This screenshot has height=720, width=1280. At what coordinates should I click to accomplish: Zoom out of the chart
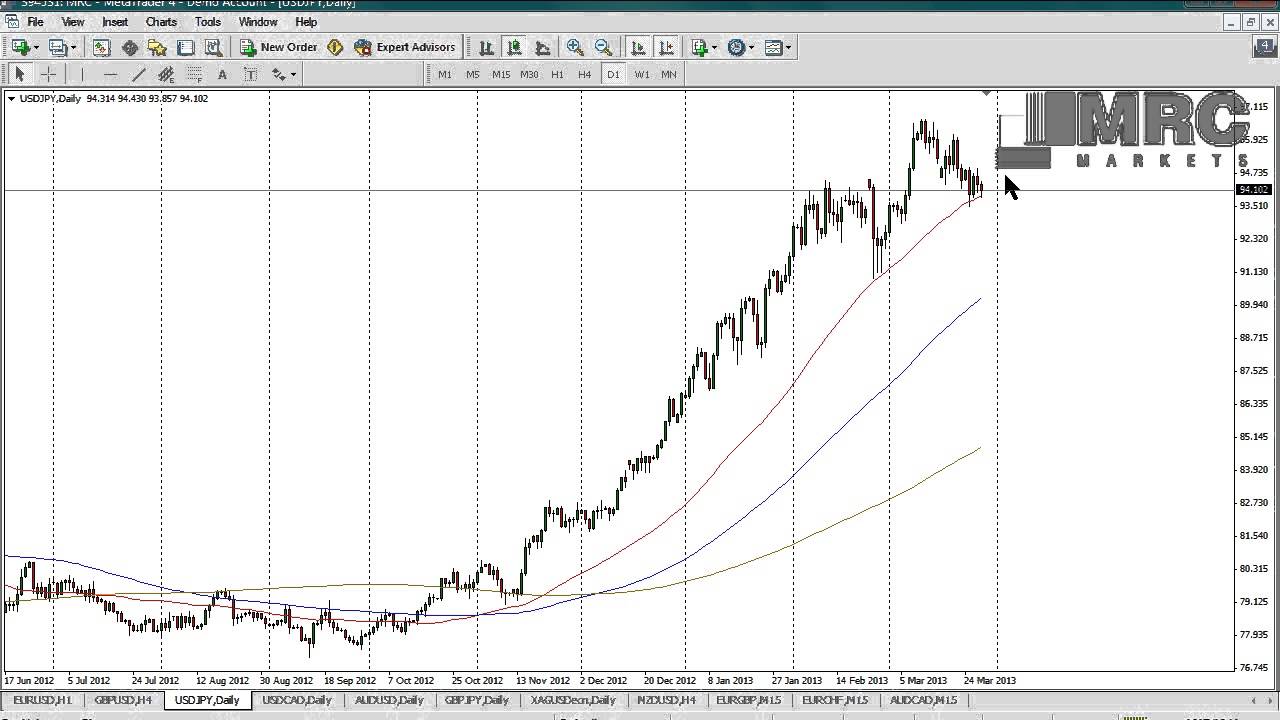click(x=603, y=47)
